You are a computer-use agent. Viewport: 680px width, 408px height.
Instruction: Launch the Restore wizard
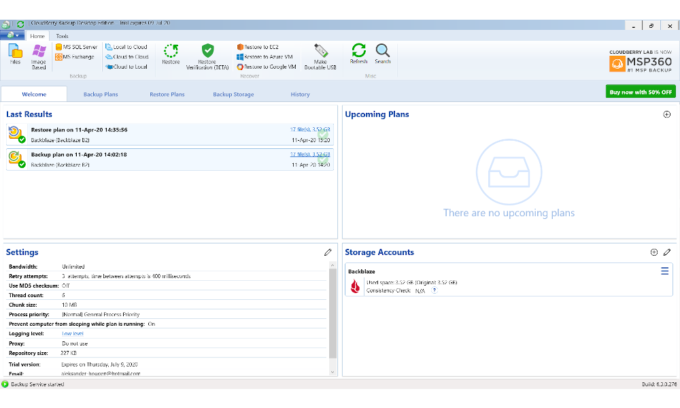pyautogui.click(x=171, y=54)
